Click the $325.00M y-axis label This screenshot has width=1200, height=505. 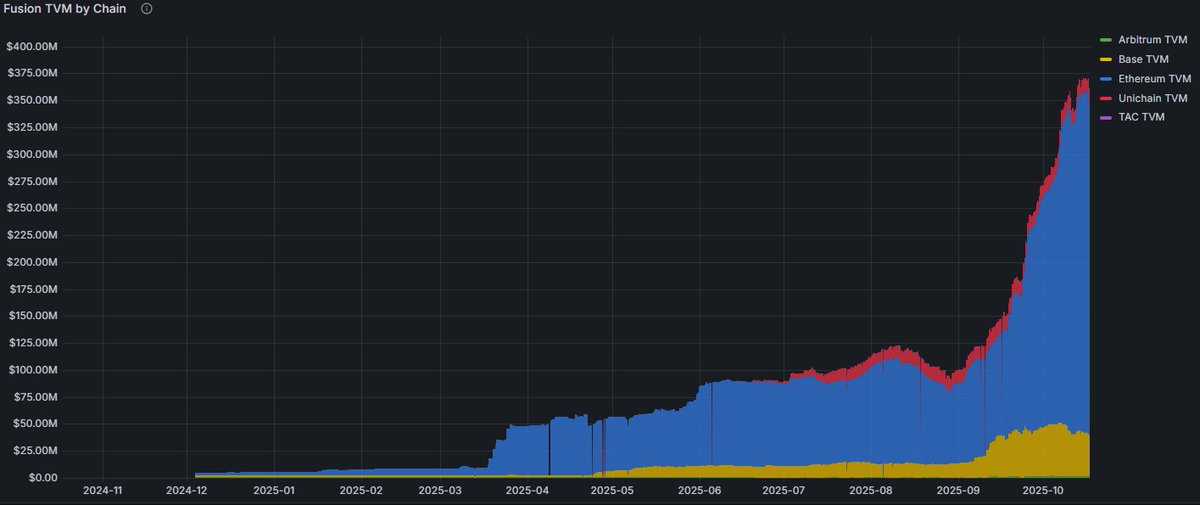[x=32, y=128]
